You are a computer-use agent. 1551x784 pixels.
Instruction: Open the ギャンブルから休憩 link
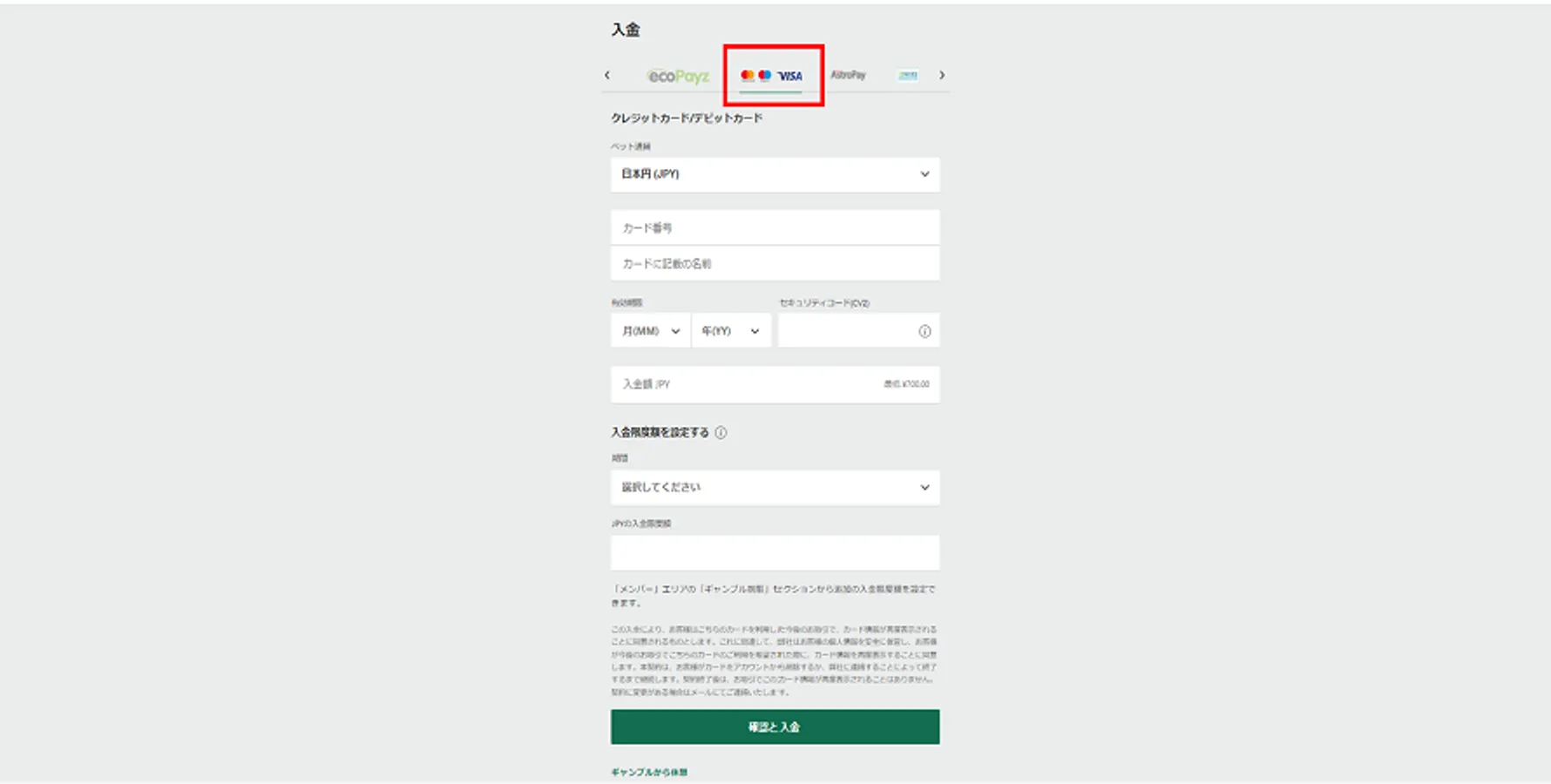click(649, 772)
